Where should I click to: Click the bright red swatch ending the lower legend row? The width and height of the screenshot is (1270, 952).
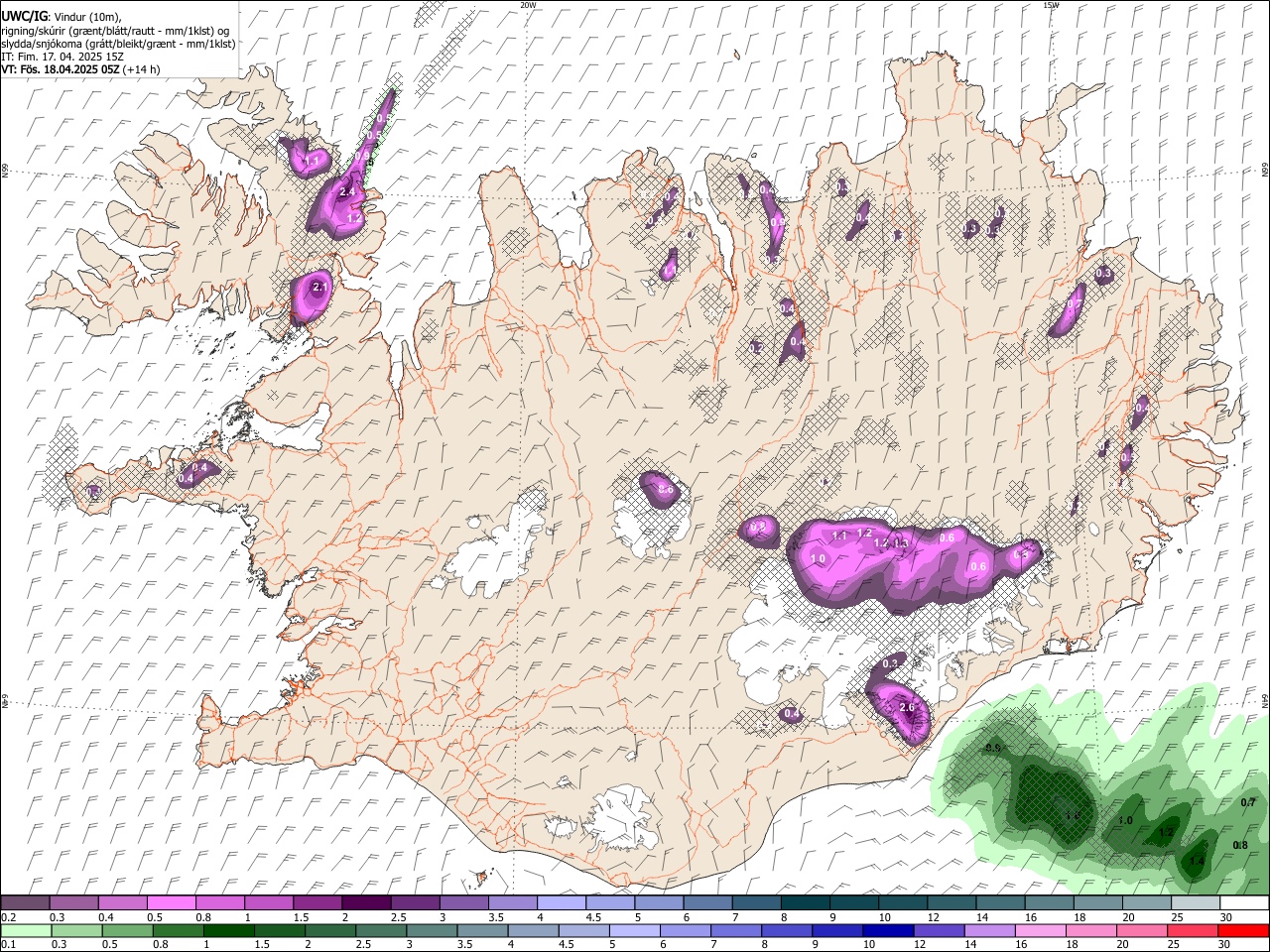pos(1244,930)
